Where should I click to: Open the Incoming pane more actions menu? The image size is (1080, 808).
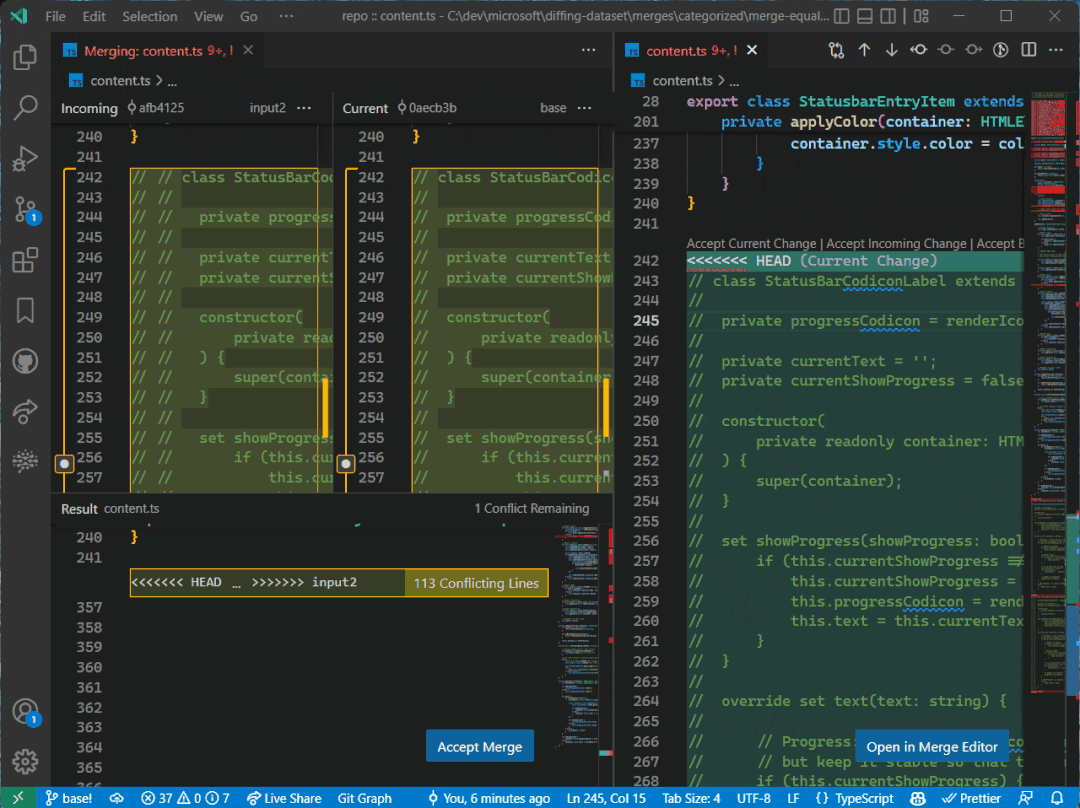point(304,108)
